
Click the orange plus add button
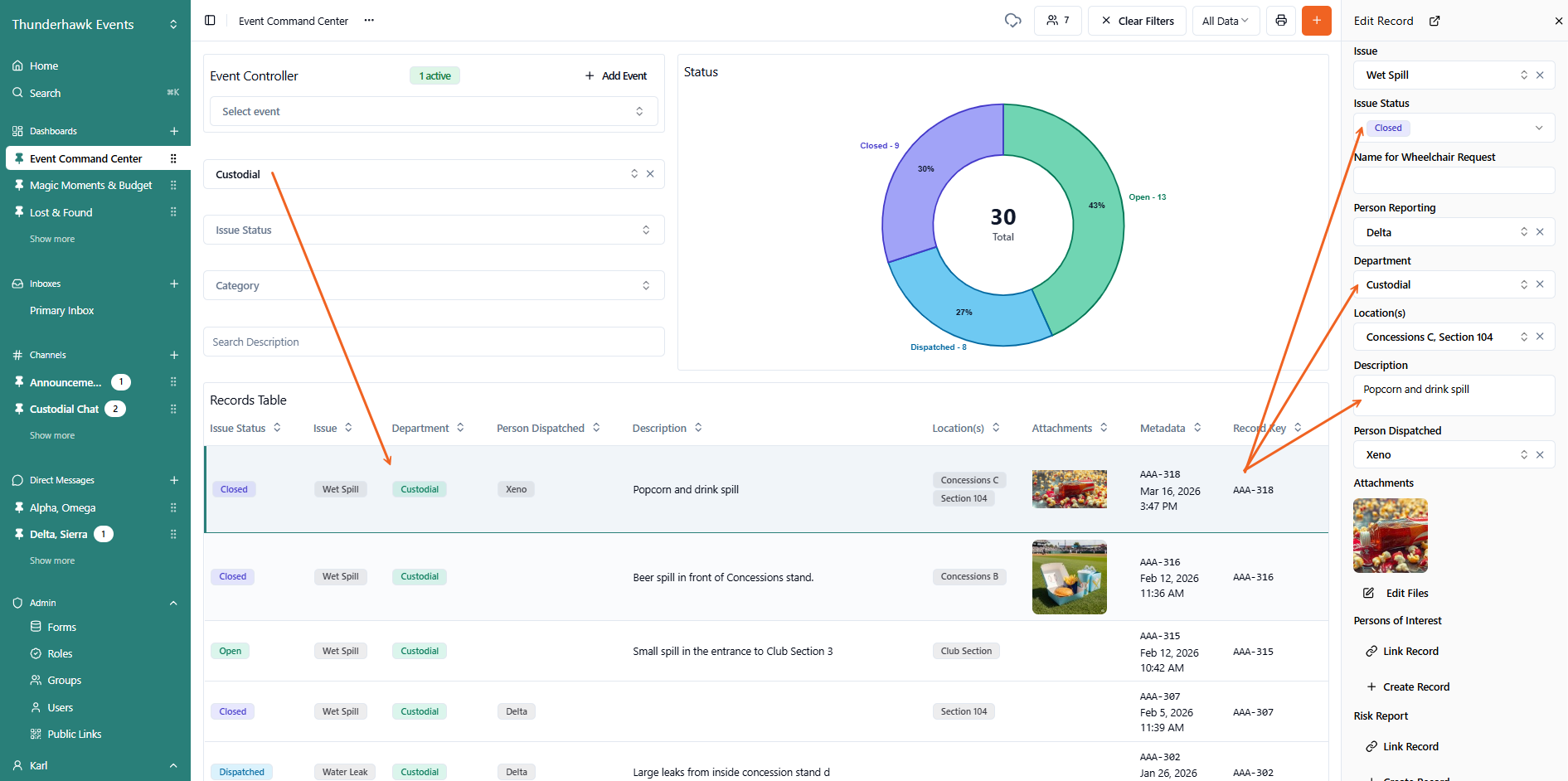tap(1316, 21)
